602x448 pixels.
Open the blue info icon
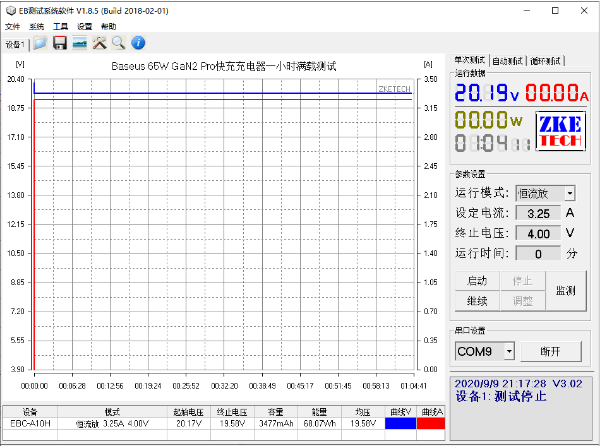138,43
